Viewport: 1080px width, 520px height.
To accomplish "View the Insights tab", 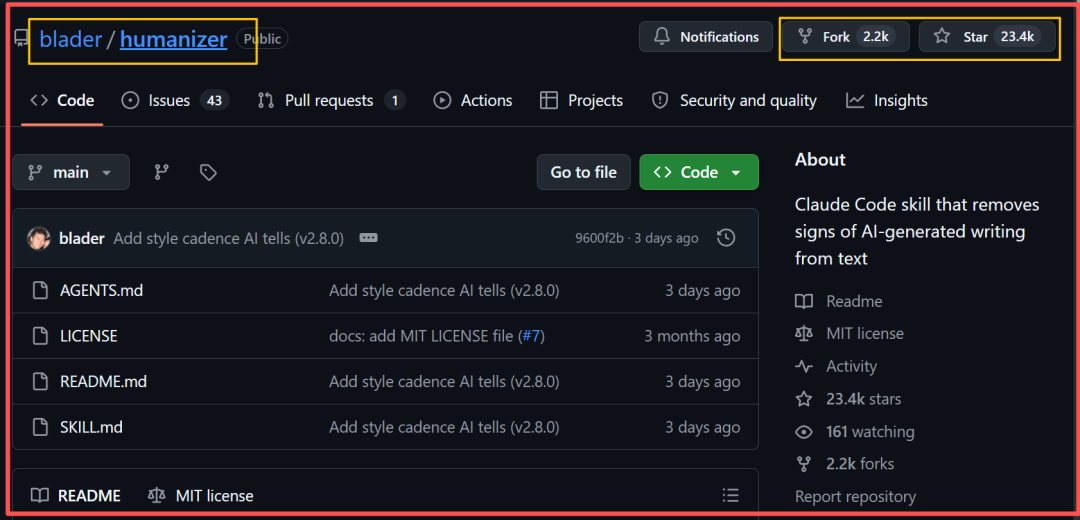I will [x=886, y=101].
